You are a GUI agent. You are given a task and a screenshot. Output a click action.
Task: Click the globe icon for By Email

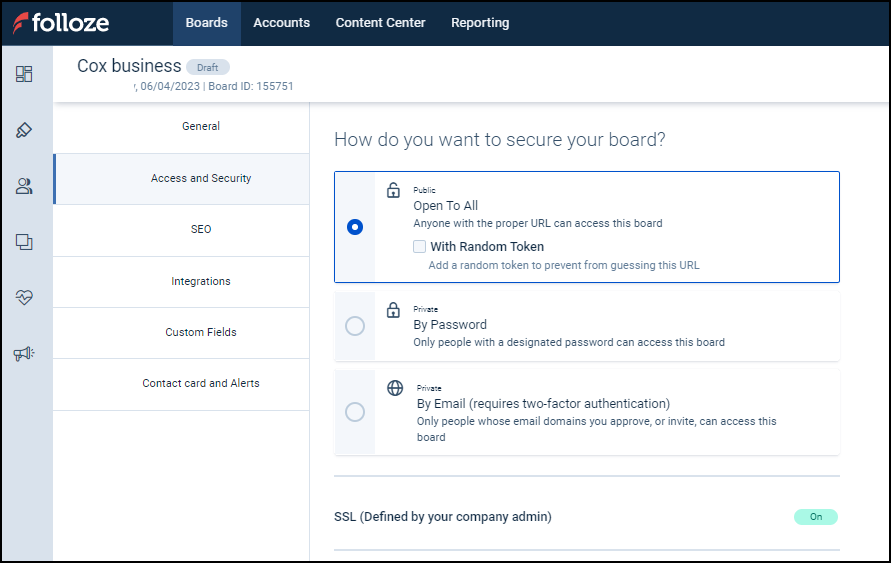(x=395, y=388)
